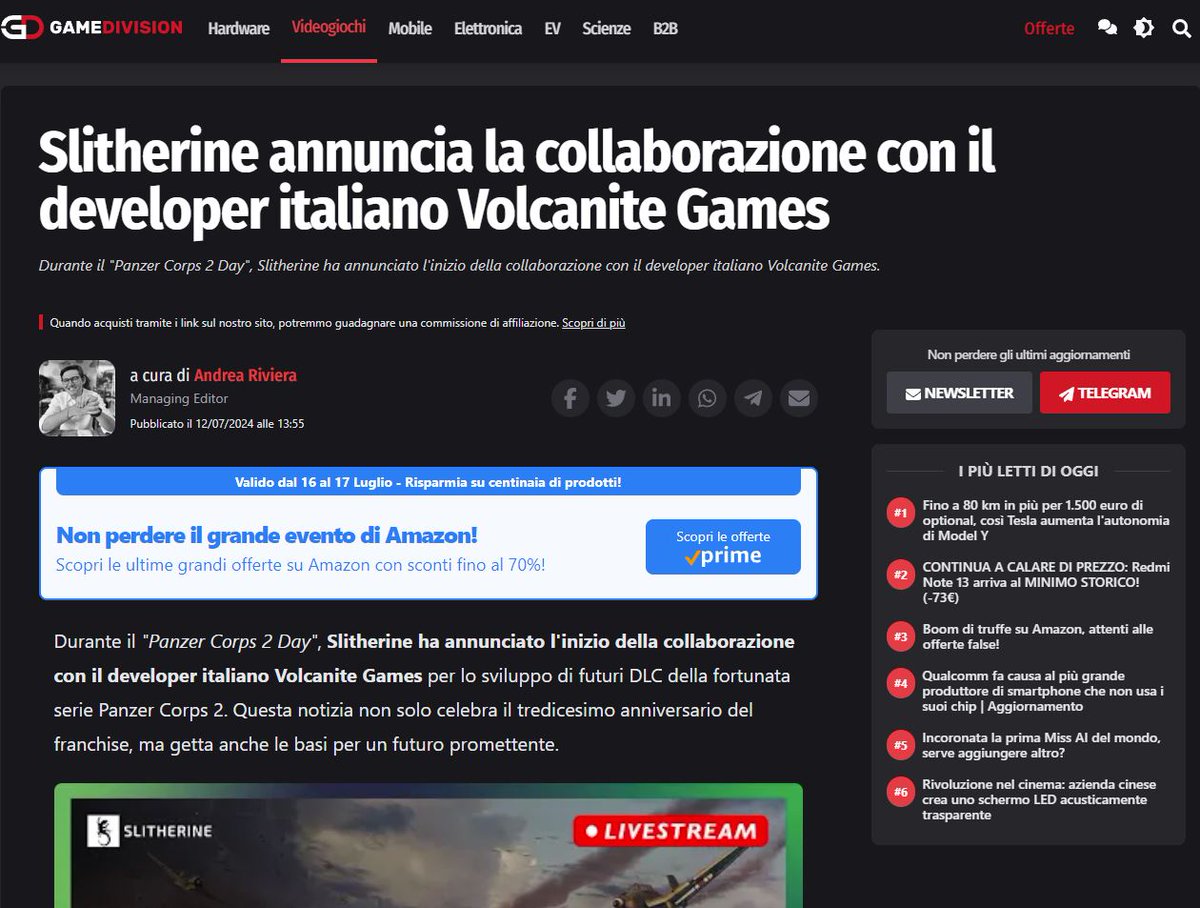This screenshot has width=1200, height=908.
Task: Click the #6 ranking badge
Action: (x=900, y=792)
